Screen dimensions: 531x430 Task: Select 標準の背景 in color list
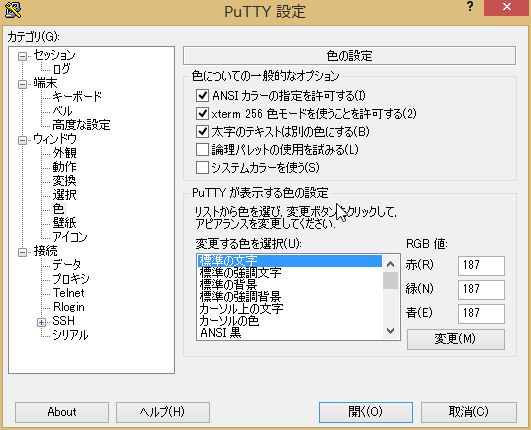tap(290, 284)
